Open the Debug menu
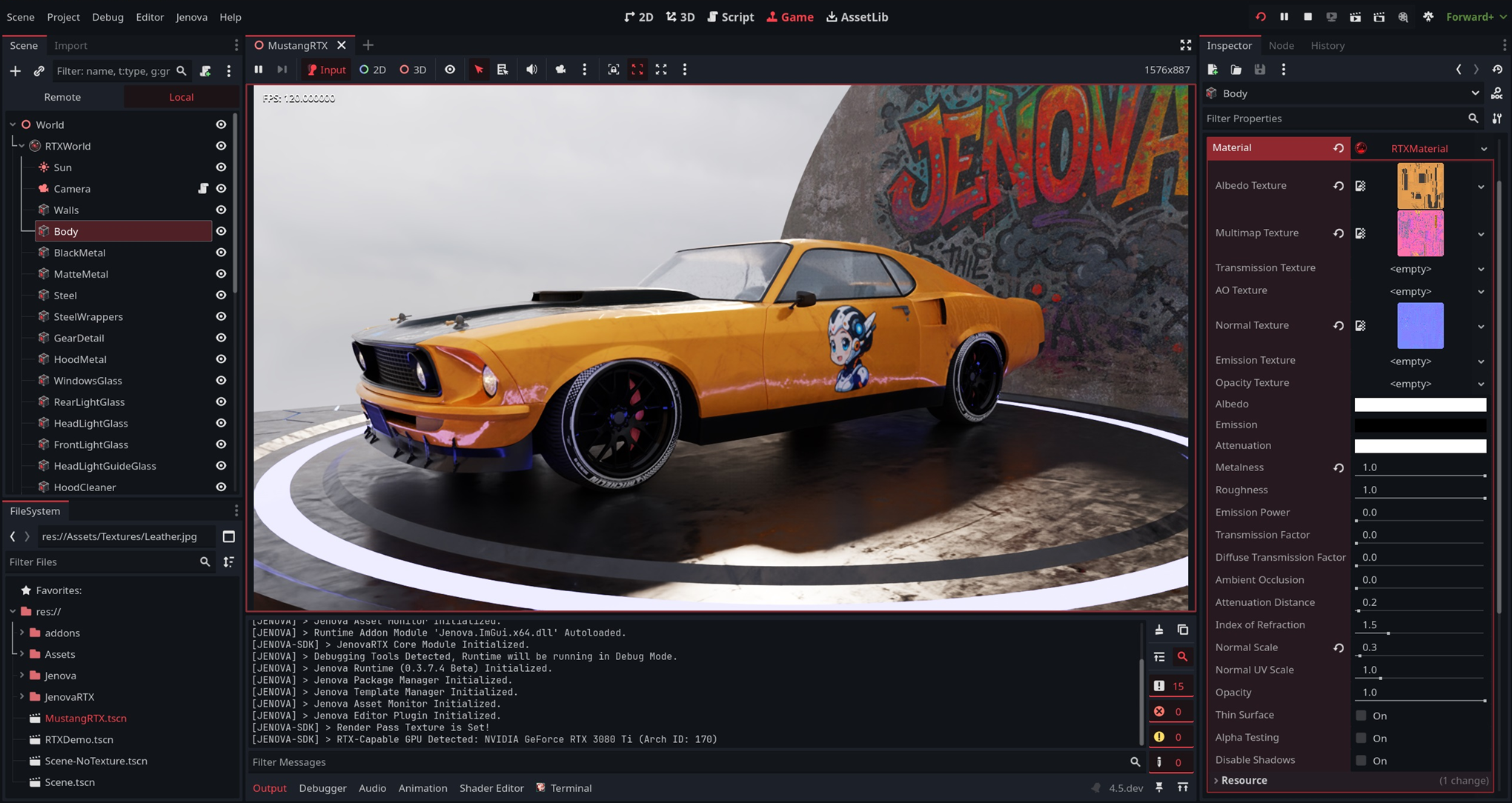The width and height of the screenshot is (1512, 803). (107, 16)
